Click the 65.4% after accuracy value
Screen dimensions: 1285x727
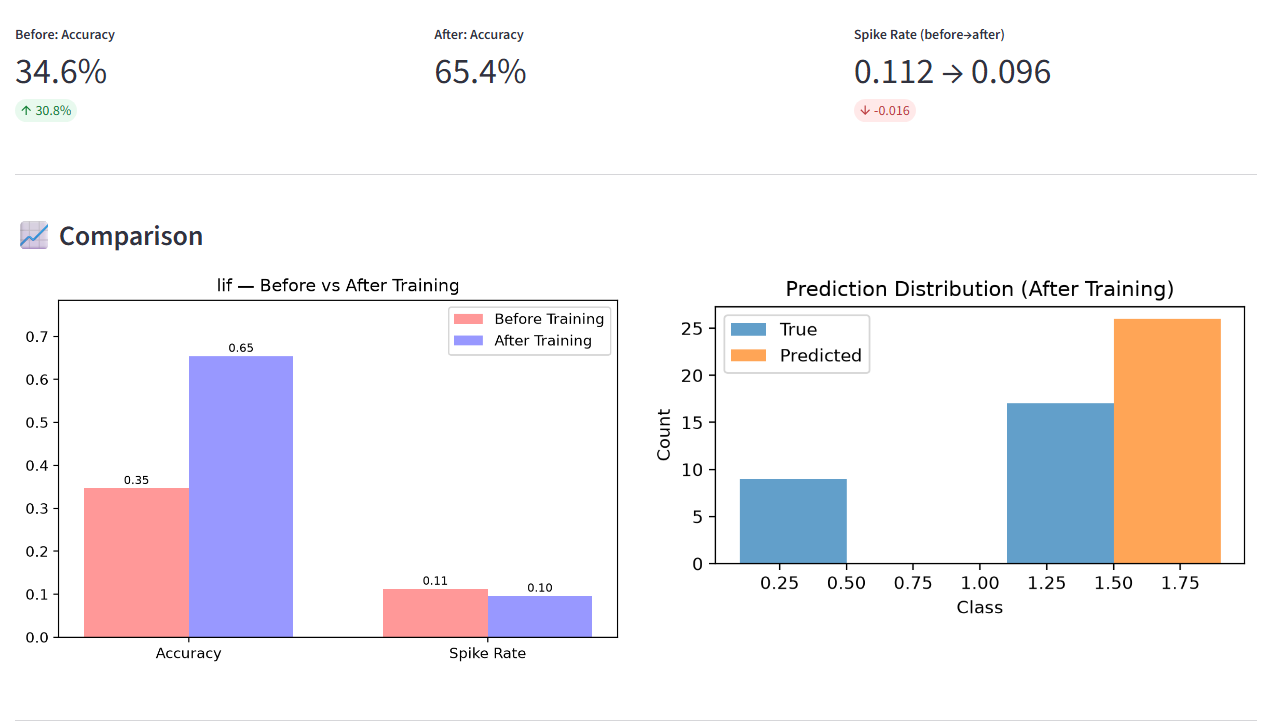pyautogui.click(x=480, y=72)
